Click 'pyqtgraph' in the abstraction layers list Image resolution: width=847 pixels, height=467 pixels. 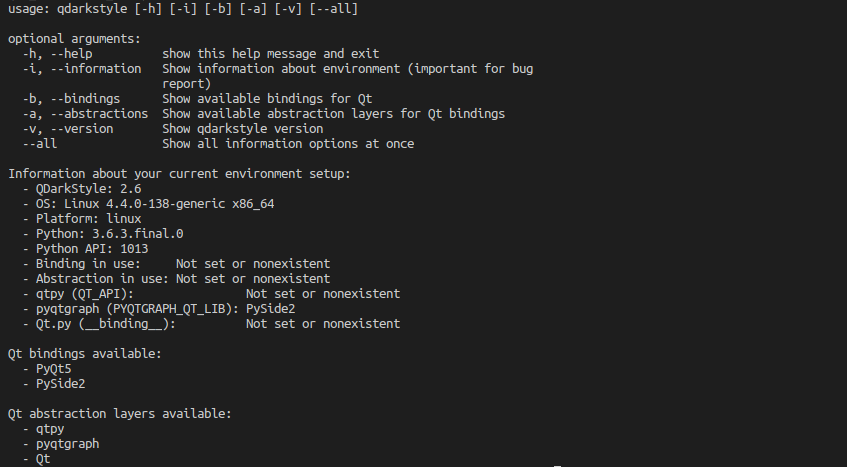pyautogui.click(x=67, y=444)
